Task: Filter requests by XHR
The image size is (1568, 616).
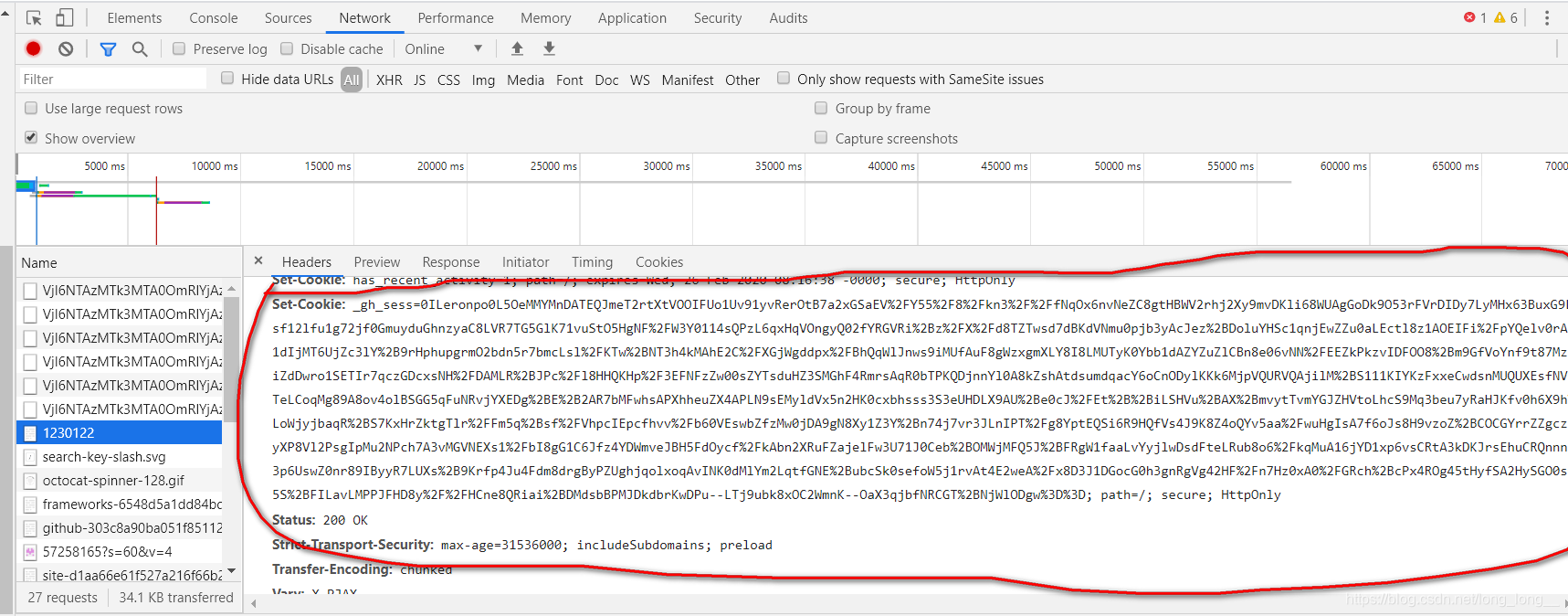Action: click(389, 80)
